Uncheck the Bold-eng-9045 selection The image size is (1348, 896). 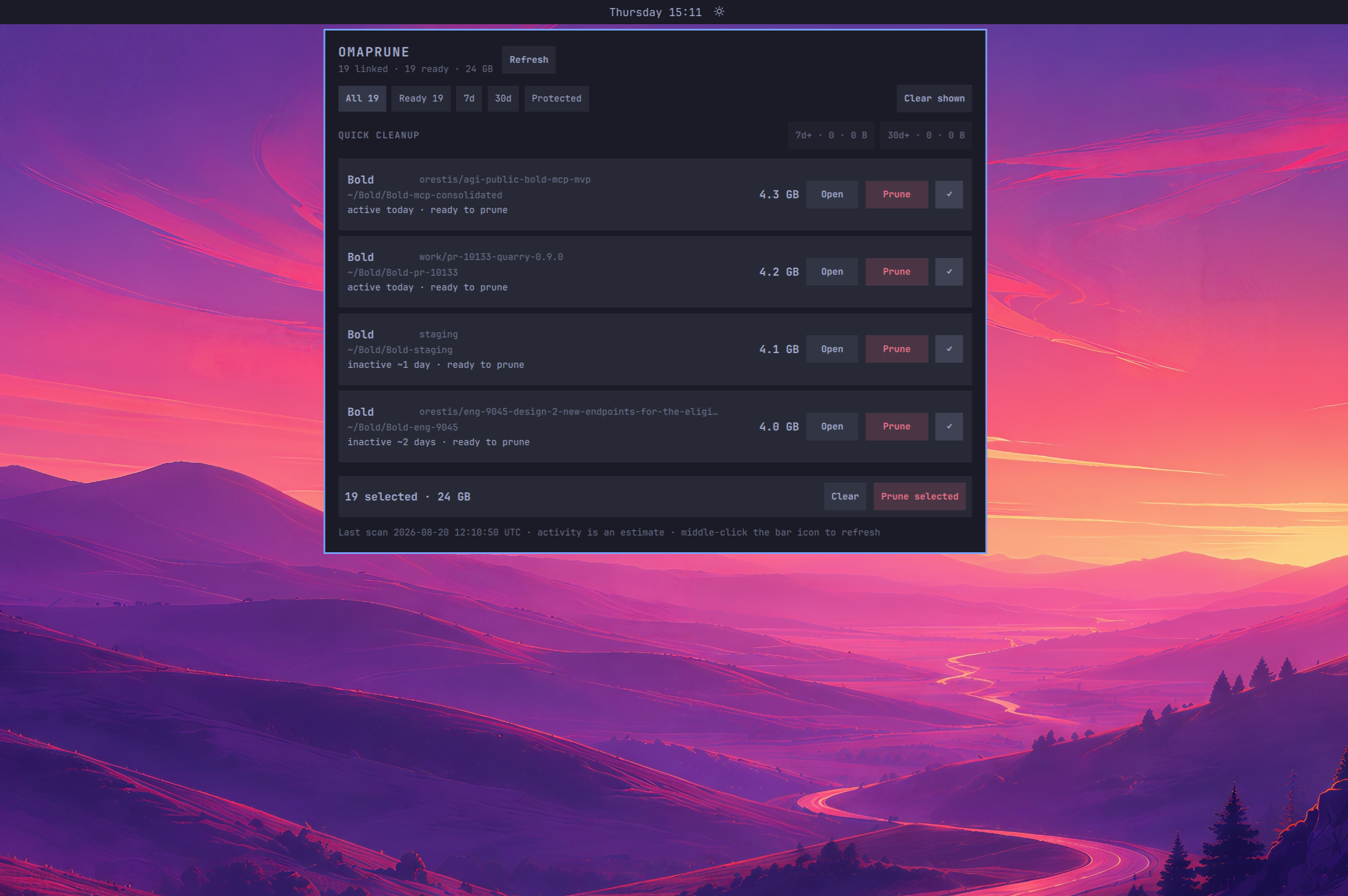pyautogui.click(x=949, y=427)
